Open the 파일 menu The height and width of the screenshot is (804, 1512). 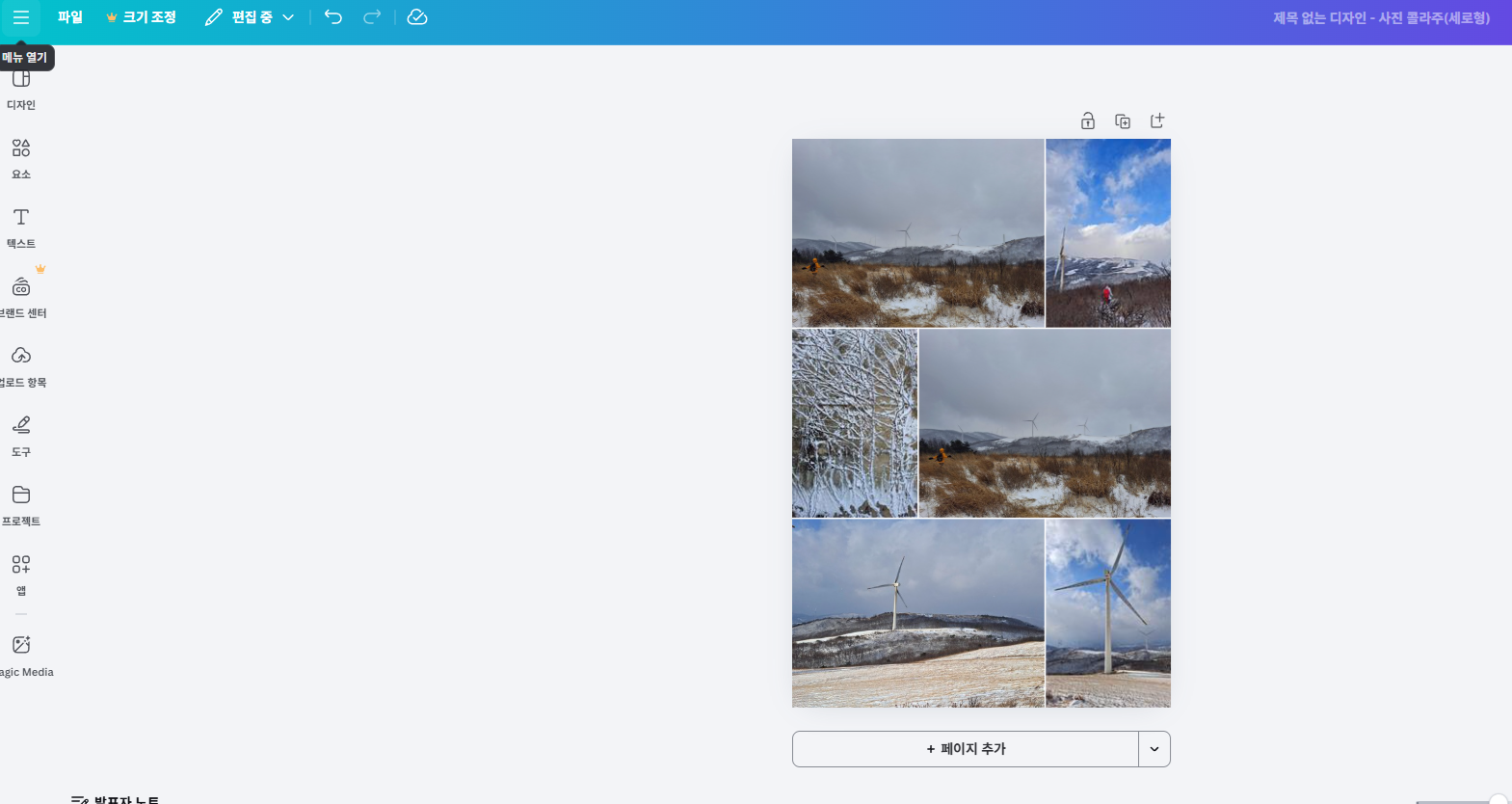(x=70, y=17)
